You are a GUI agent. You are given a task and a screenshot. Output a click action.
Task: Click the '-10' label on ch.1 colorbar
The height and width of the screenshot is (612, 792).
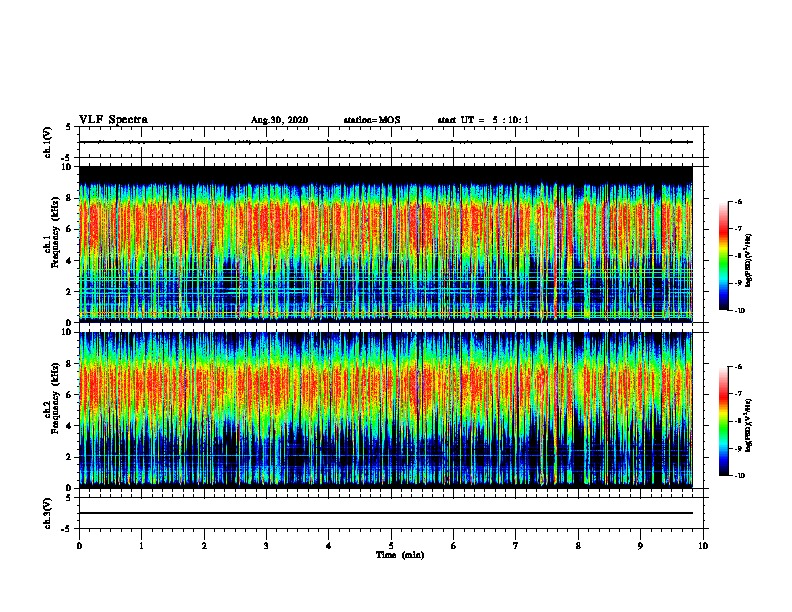pyautogui.click(x=740, y=311)
